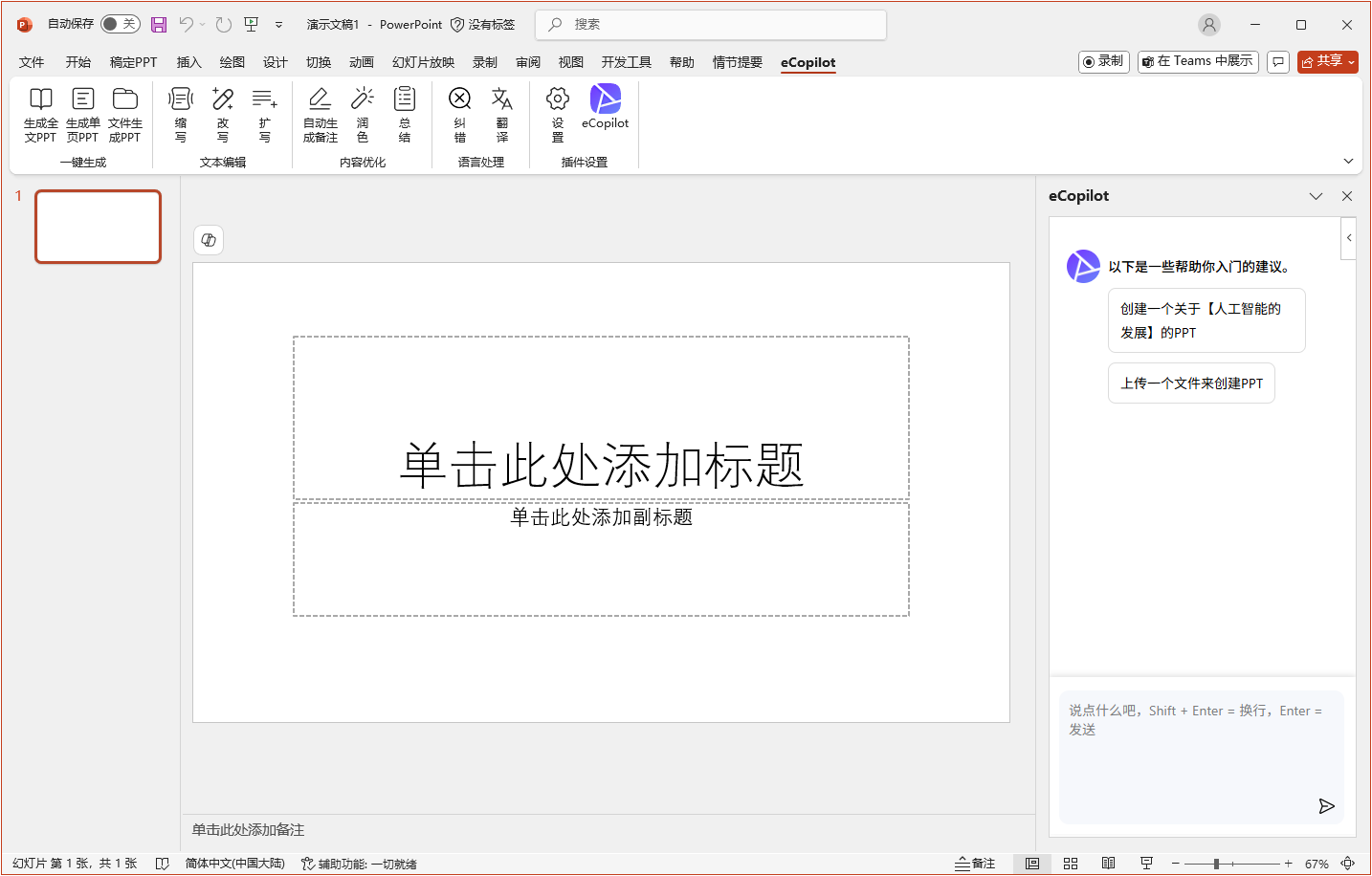1372x876 pixels.
Task: Launch the 自动生成备注 feature
Action: point(320,115)
